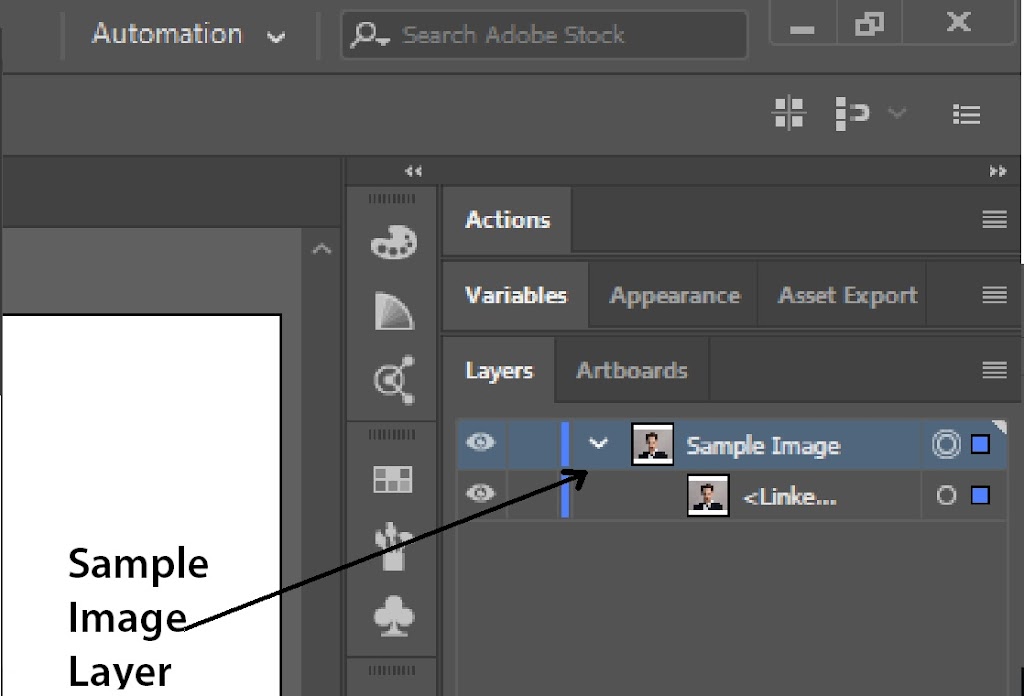Collapse the Sample Image layer chevron

(598, 444)
